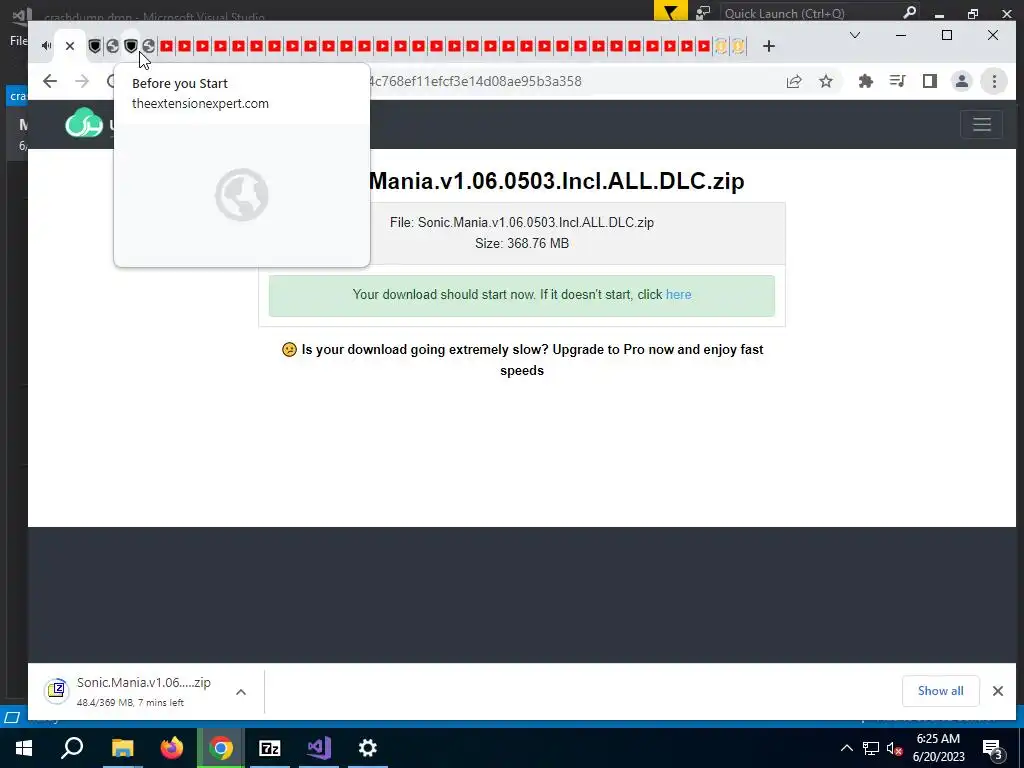
Task: Open a new Chrome tab
Action: click(769, 46)
